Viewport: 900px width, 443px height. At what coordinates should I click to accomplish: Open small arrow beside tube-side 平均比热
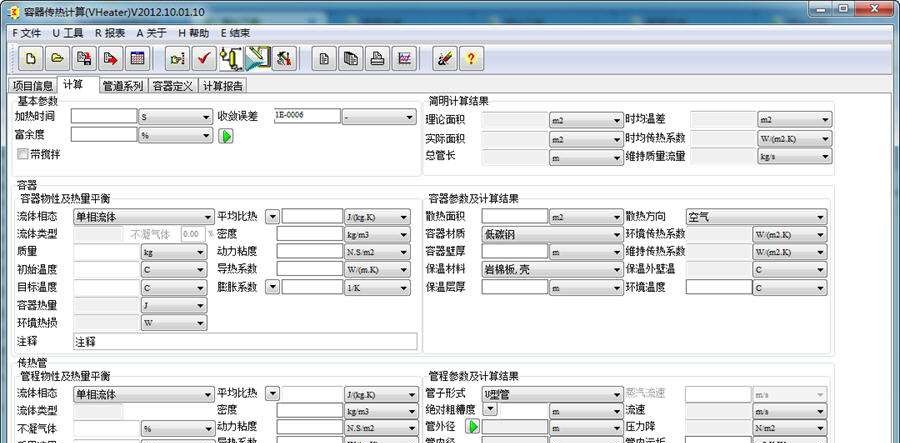pyautogui.click(x=273, y=394)
